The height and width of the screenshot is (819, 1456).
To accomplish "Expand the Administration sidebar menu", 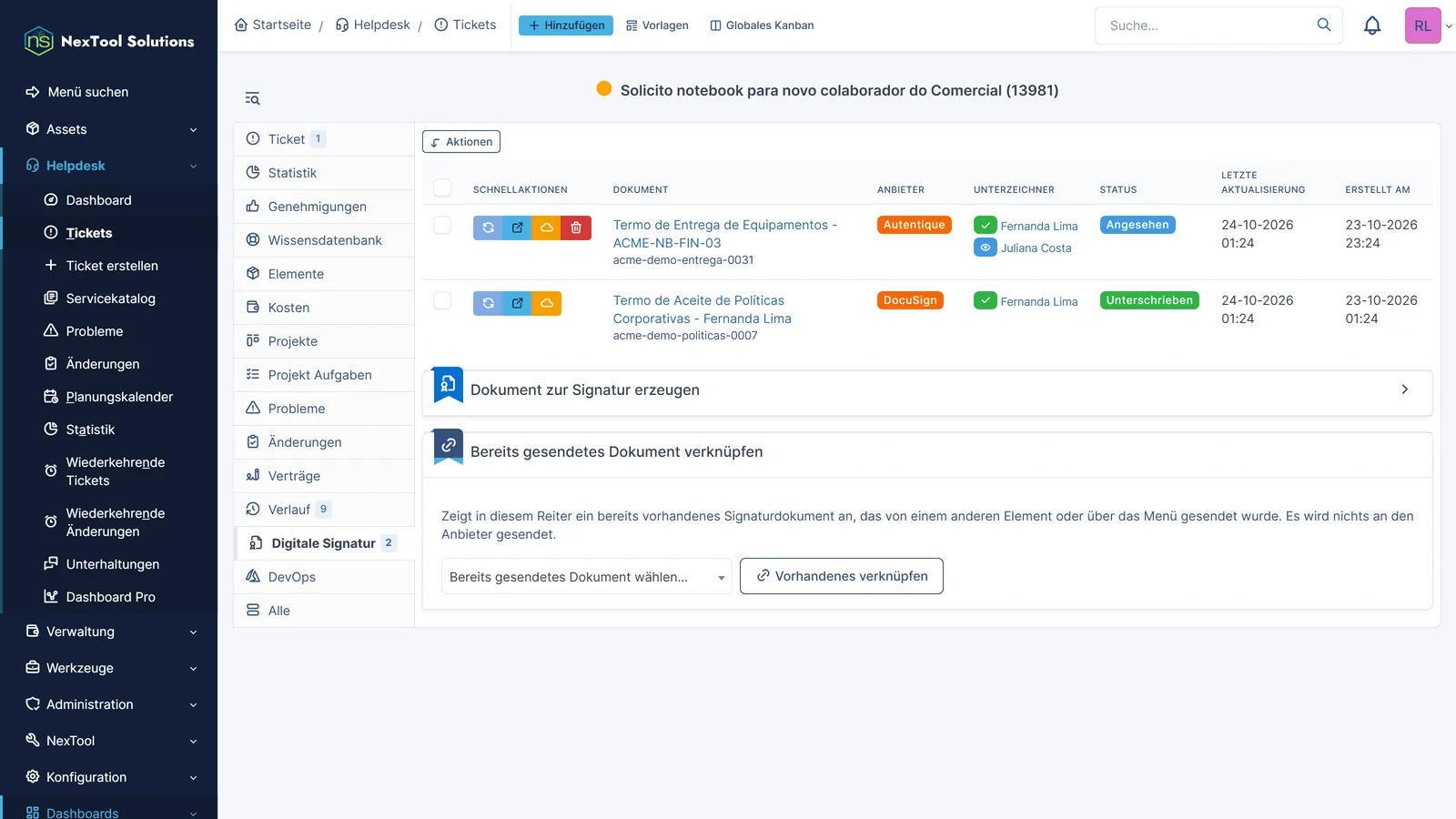I will pos(109,704).
